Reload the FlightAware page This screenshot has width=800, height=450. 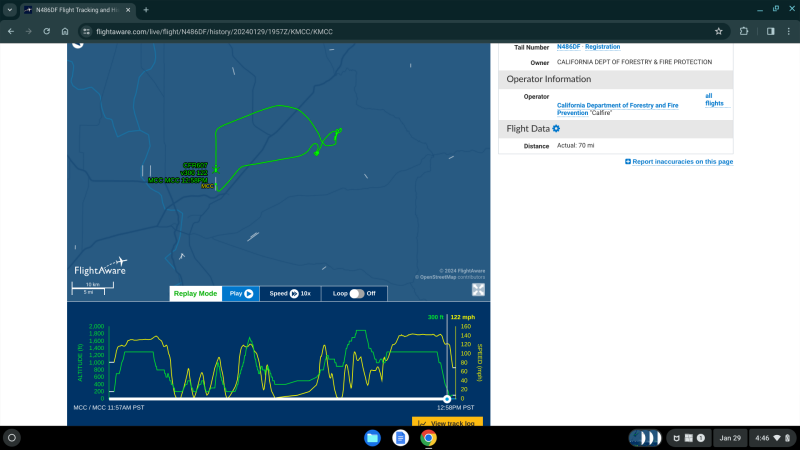click(x=46, y=32)
